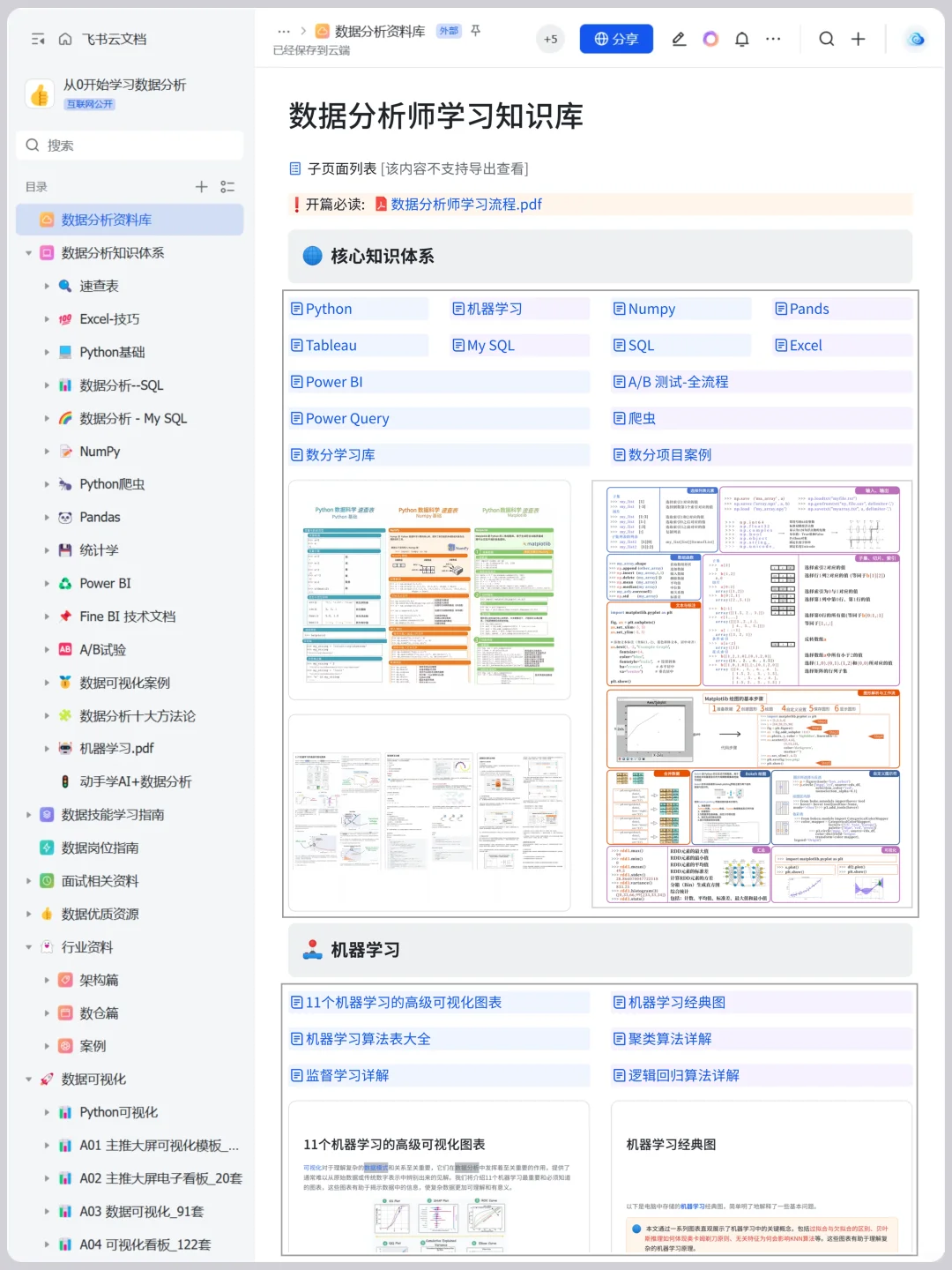Screen dimensions: 952x1270
Task: Open the Python数据科学速查表 thumbnail image
Action: click(x=429, y=591)
